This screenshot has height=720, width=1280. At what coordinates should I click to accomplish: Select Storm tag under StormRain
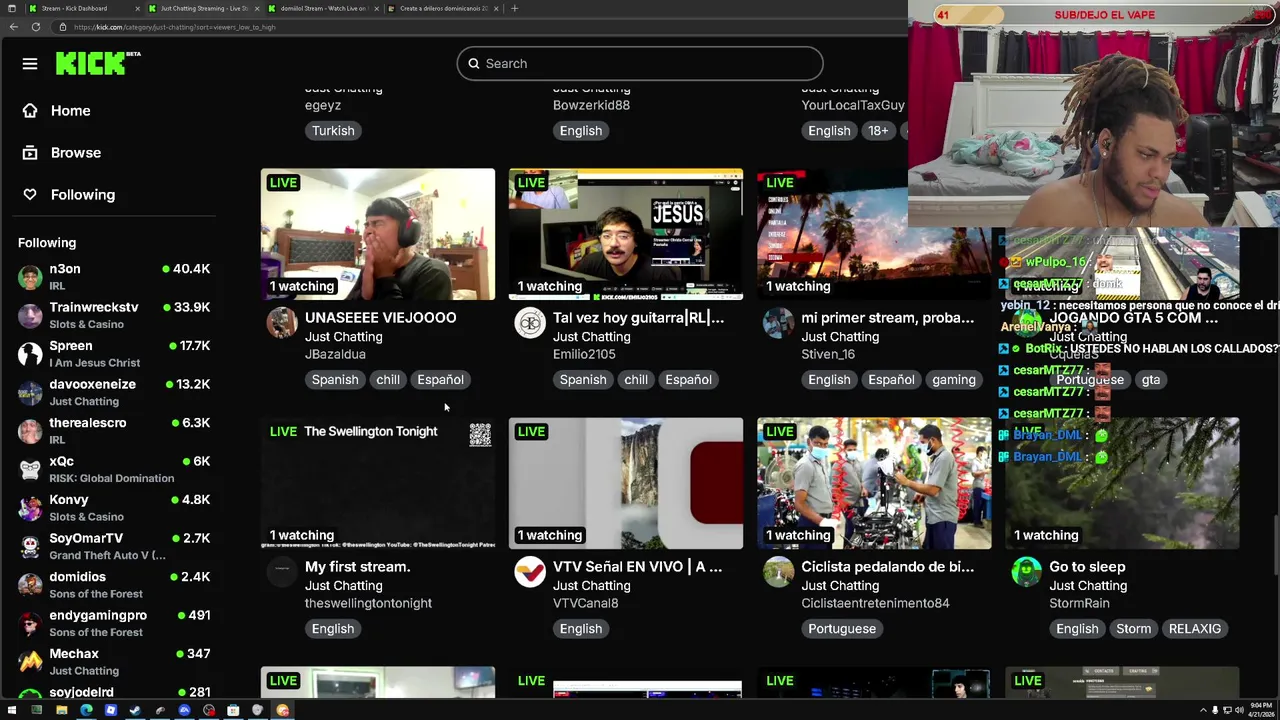[1133, 629]
